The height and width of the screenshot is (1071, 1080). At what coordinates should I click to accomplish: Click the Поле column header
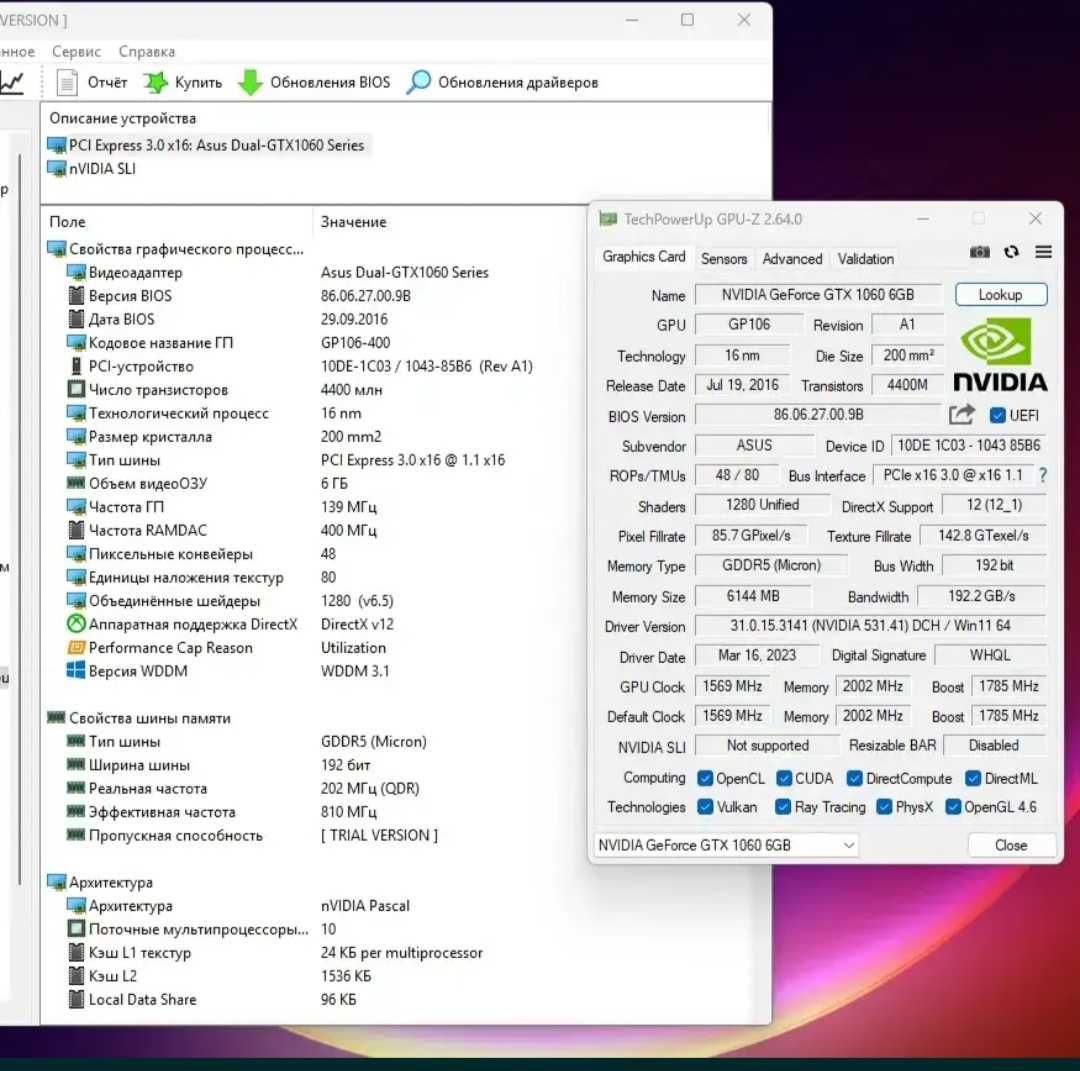pyautogui.click(x=68, y=222)
